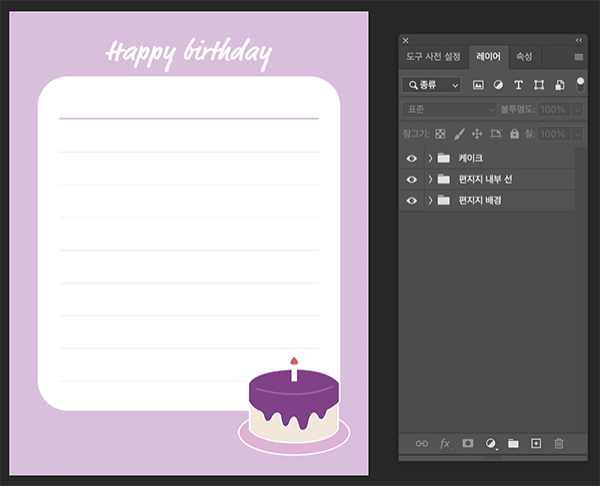The height and width of the screenshot is (486, 600).
Task: Select the 편지지 내부 선 group name
Action: [x=485, y=179]
